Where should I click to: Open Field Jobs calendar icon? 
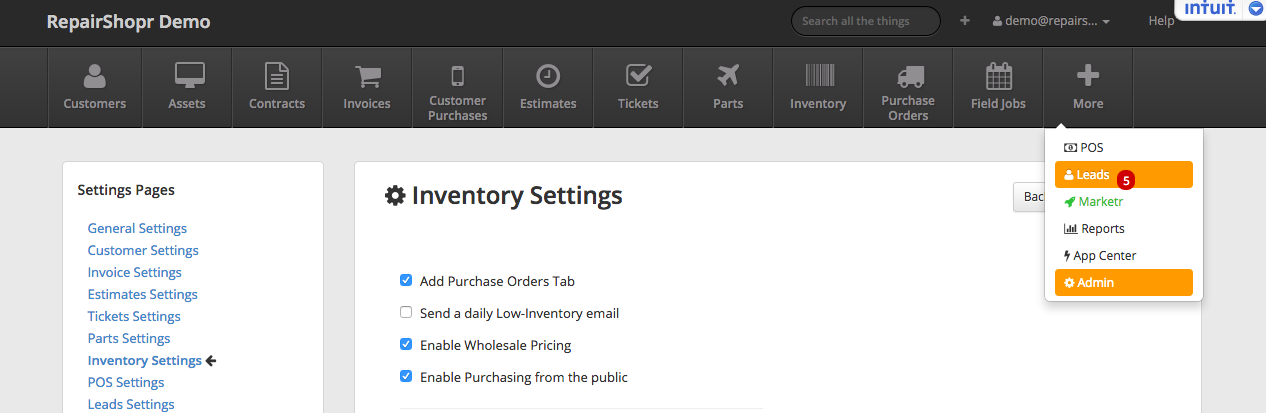998,76
